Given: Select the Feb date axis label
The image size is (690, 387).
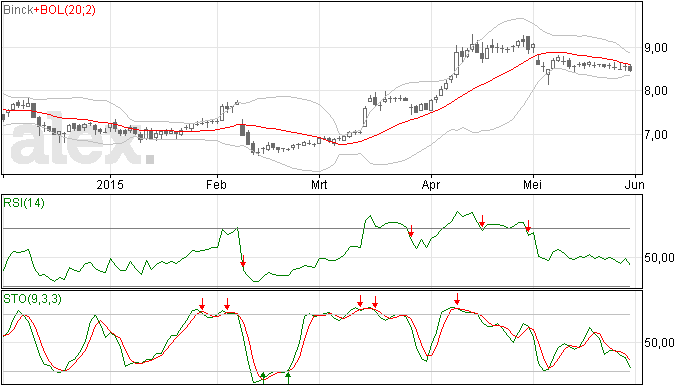Looking at the screenshot, I should (217, 184).
